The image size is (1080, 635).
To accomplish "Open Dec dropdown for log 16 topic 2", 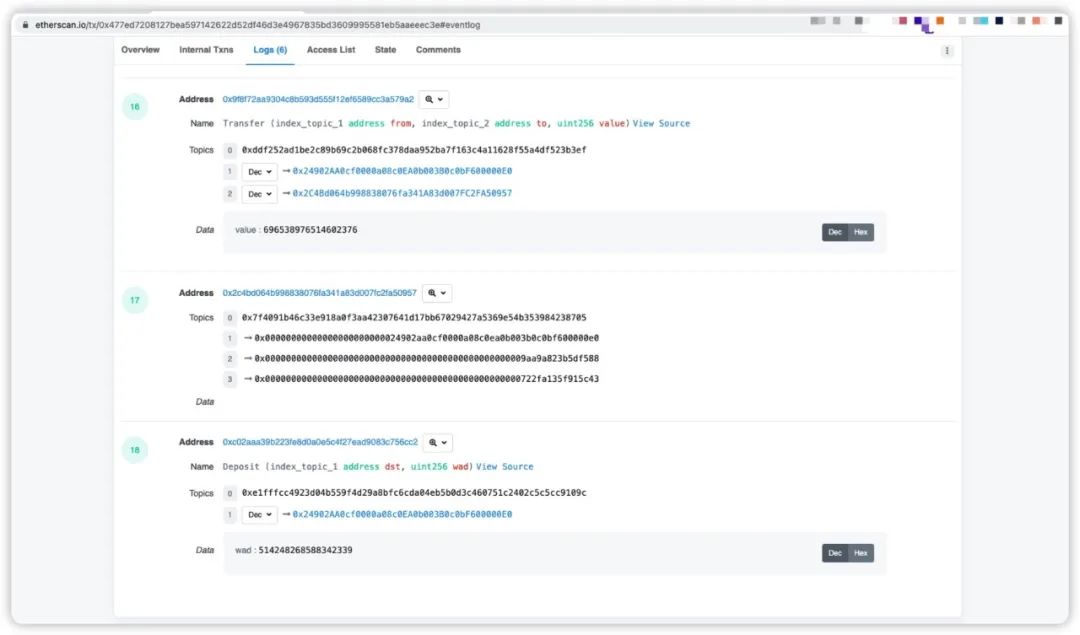I will (260, 194).
